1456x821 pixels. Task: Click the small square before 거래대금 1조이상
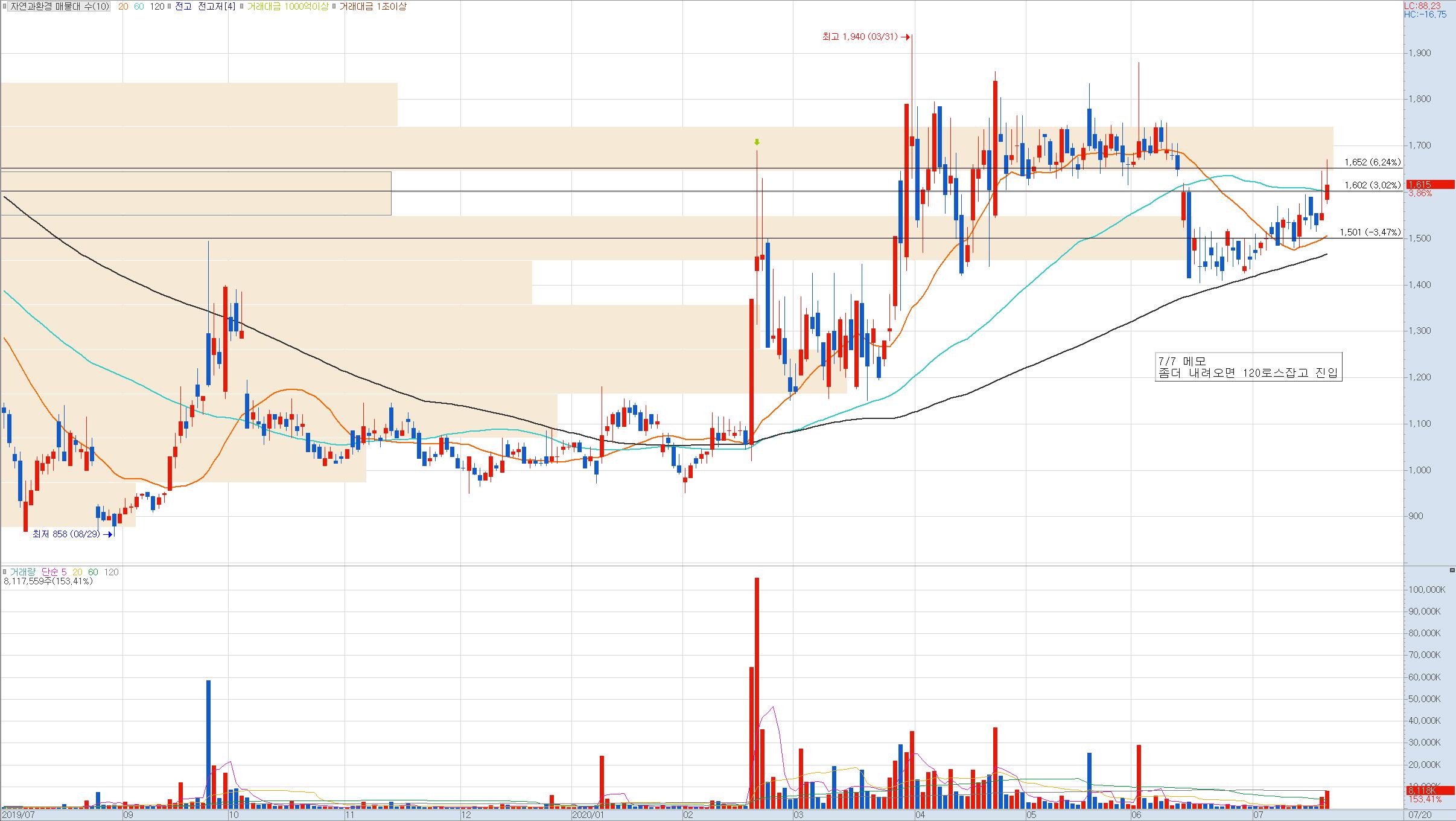pyautogui.click(x=334, y=7)
